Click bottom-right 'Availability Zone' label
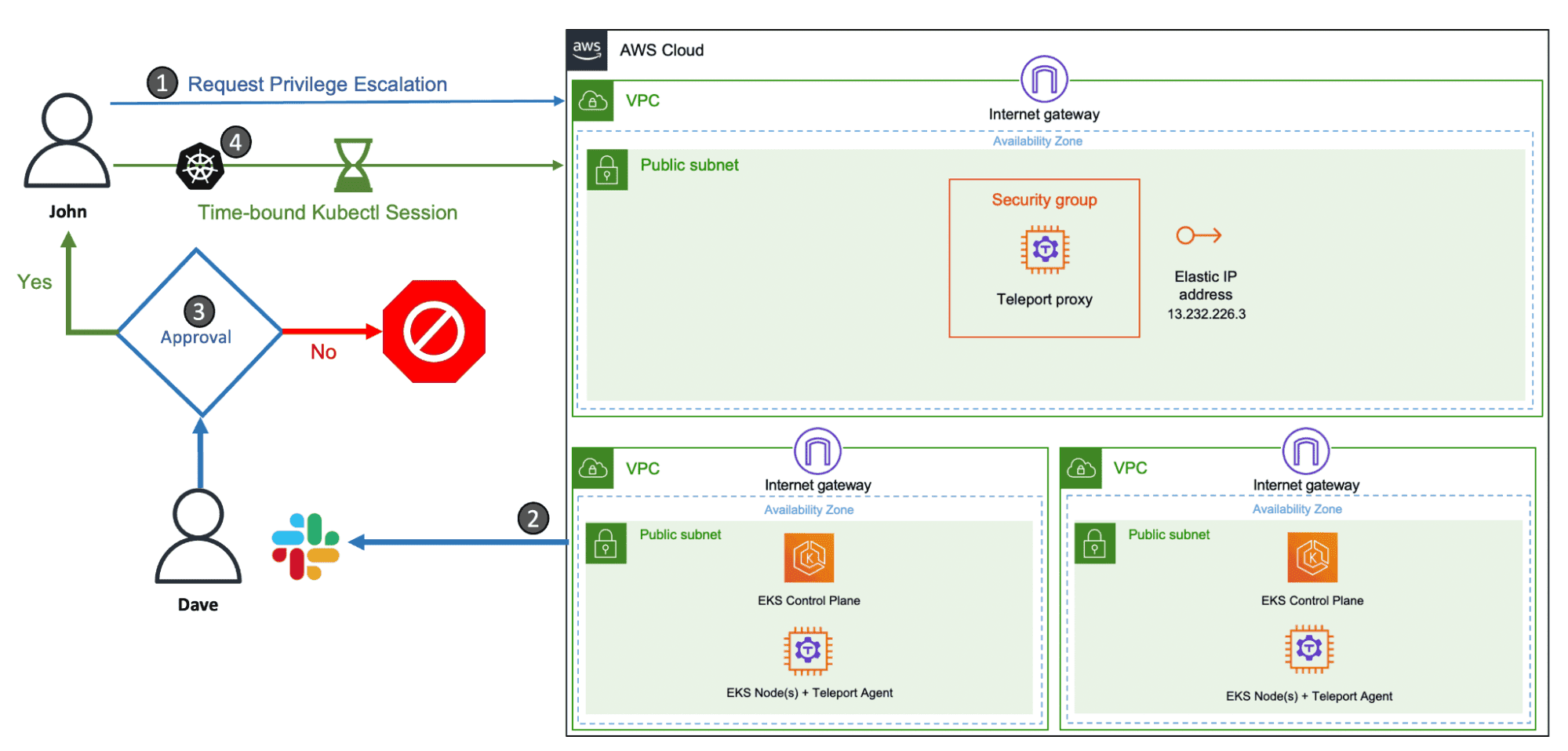The width and height of the screenshot is (1568, 751). point(1297,509)
